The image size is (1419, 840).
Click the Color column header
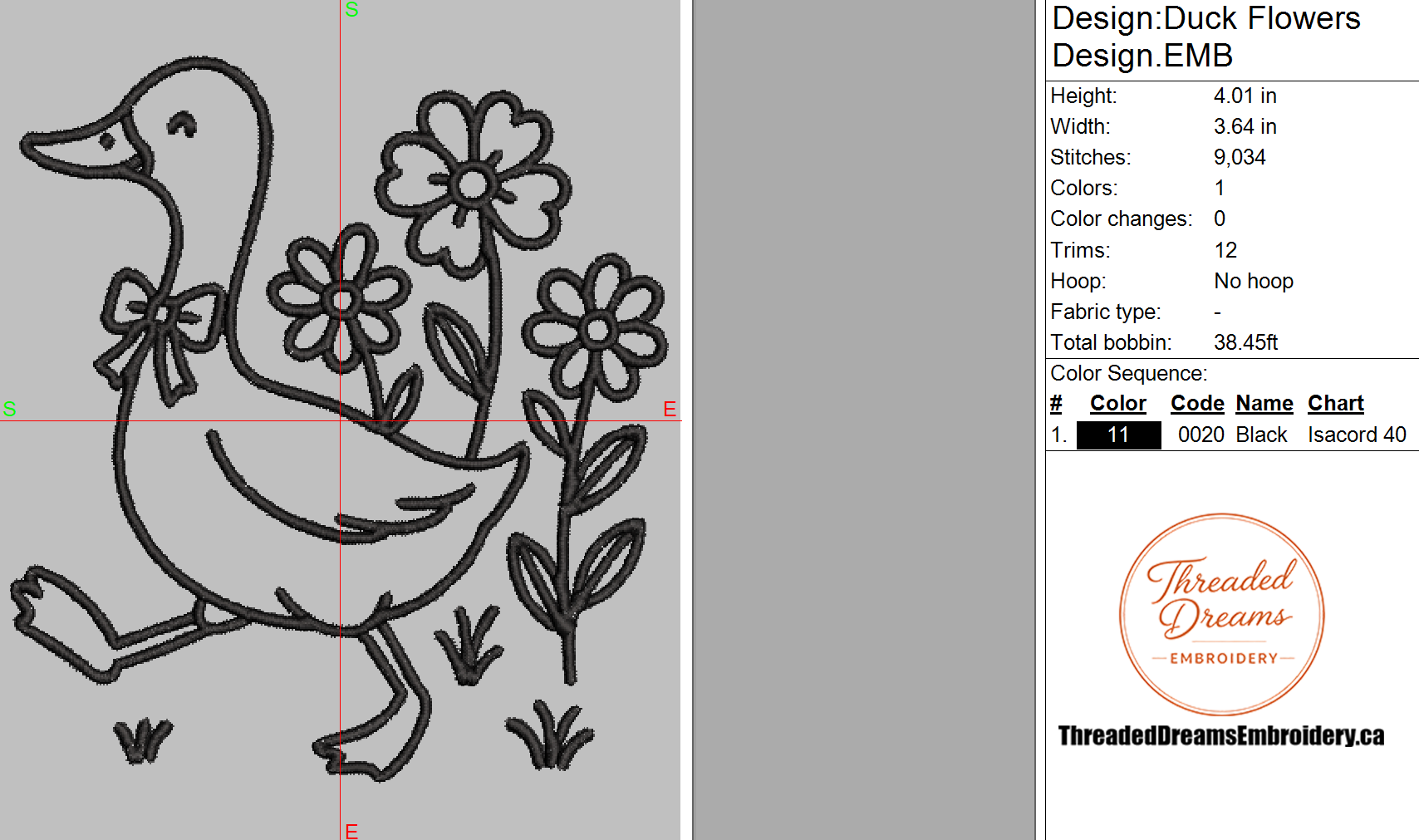pos(1118,403)
